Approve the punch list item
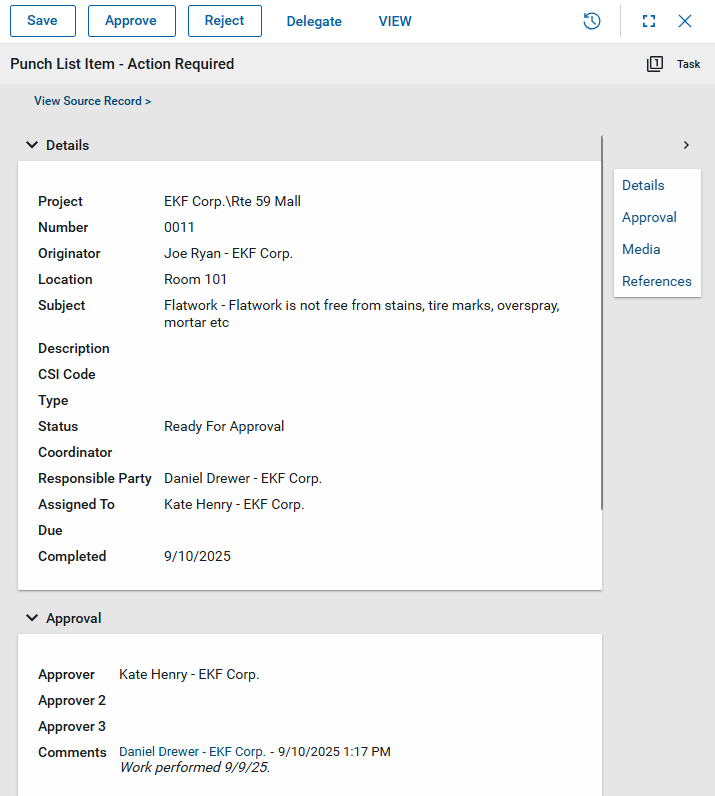The height and width of the screenshot is (796, 715). tap(131, 21)
